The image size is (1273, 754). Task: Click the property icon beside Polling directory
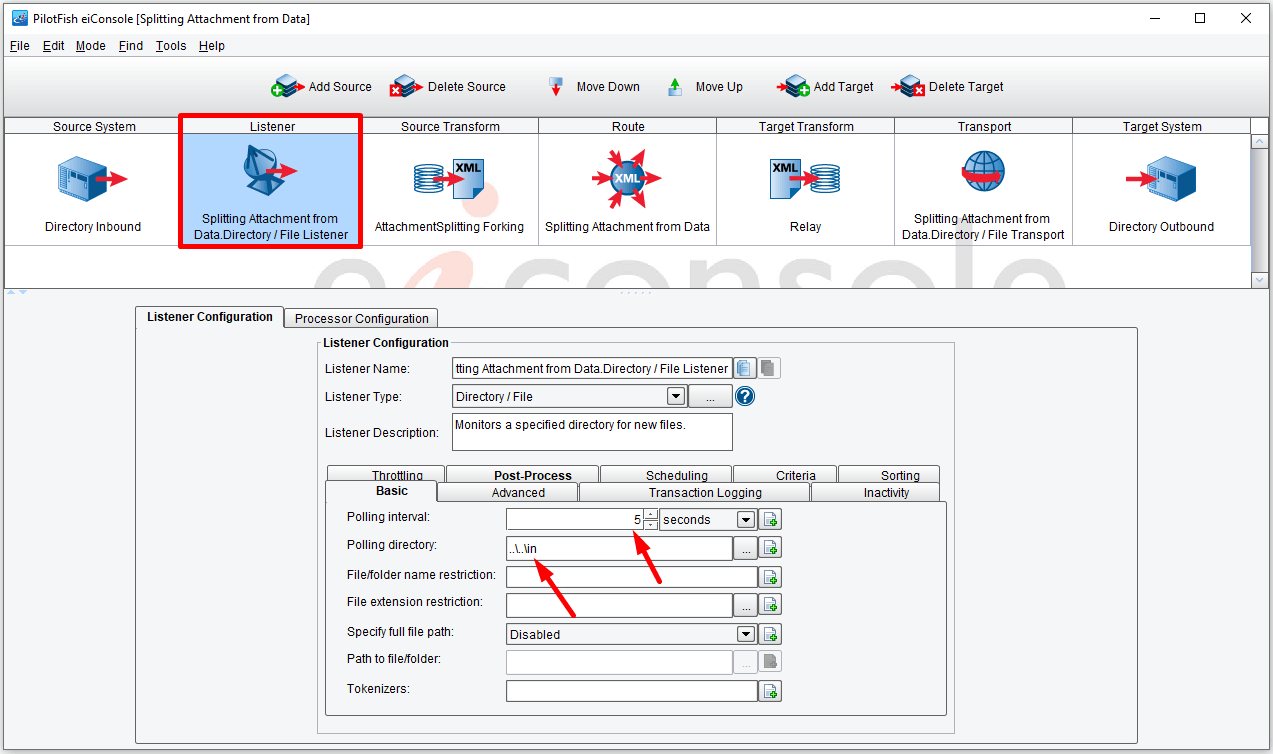(770, 548)
